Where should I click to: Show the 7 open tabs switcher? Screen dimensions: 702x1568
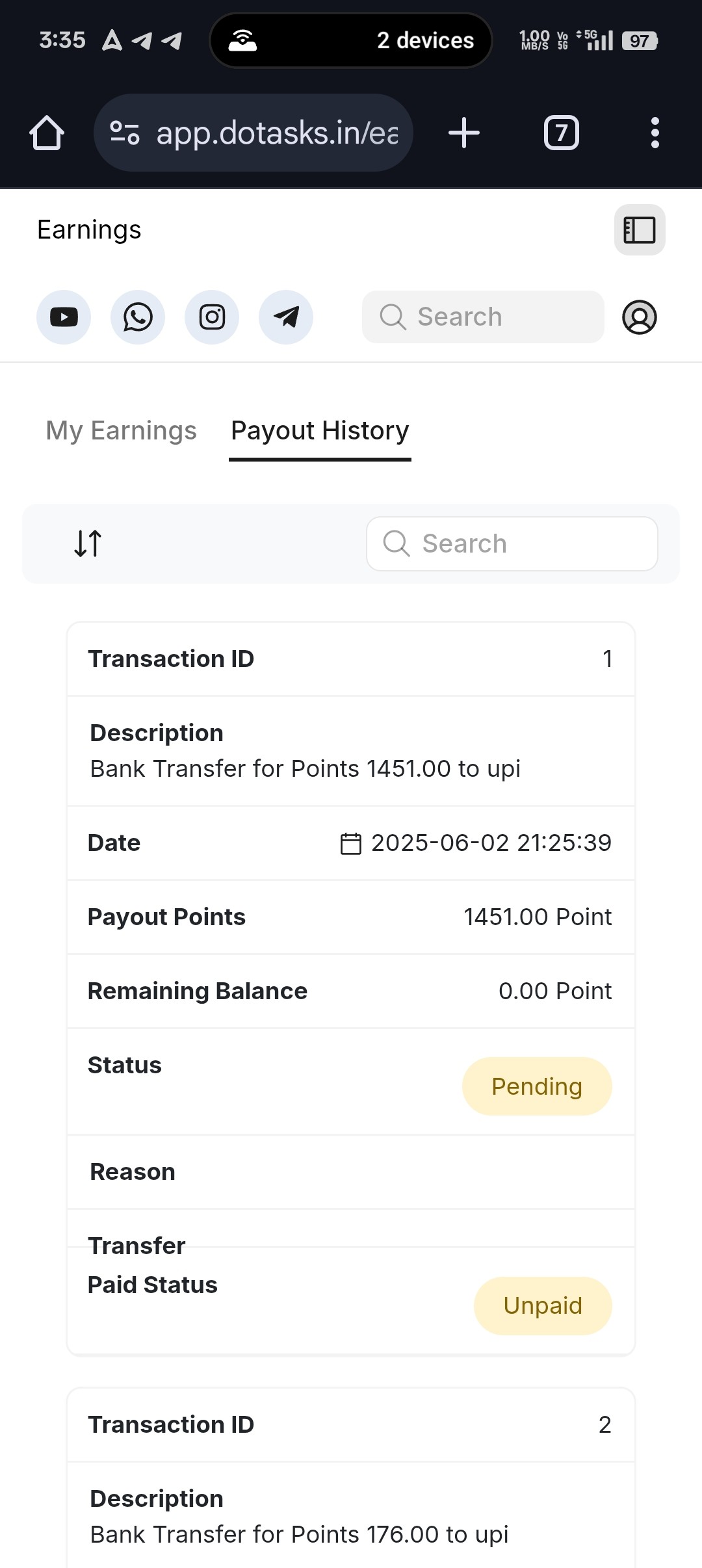[562, 133]
